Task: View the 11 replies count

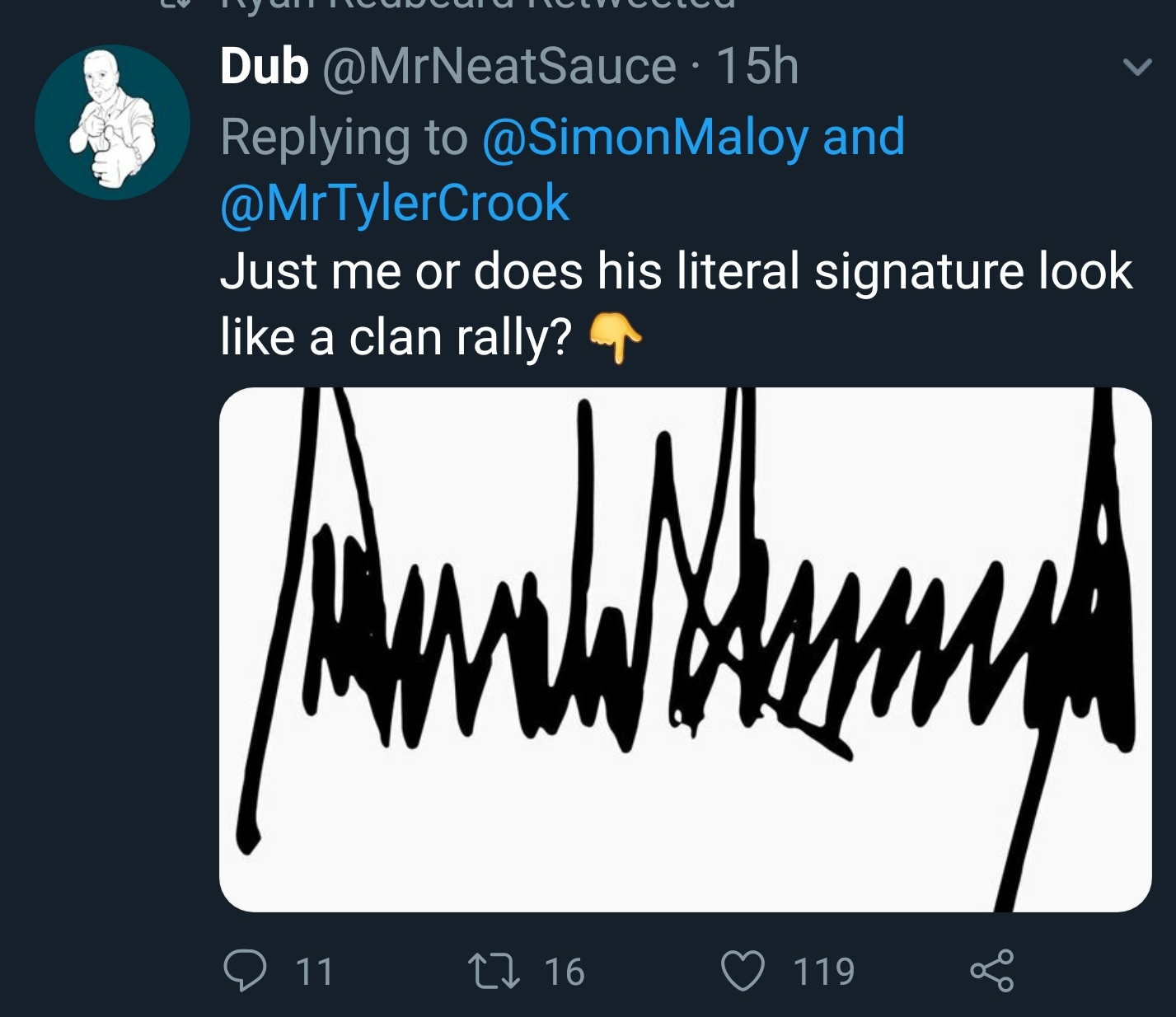Action: (x=314, y=972)
